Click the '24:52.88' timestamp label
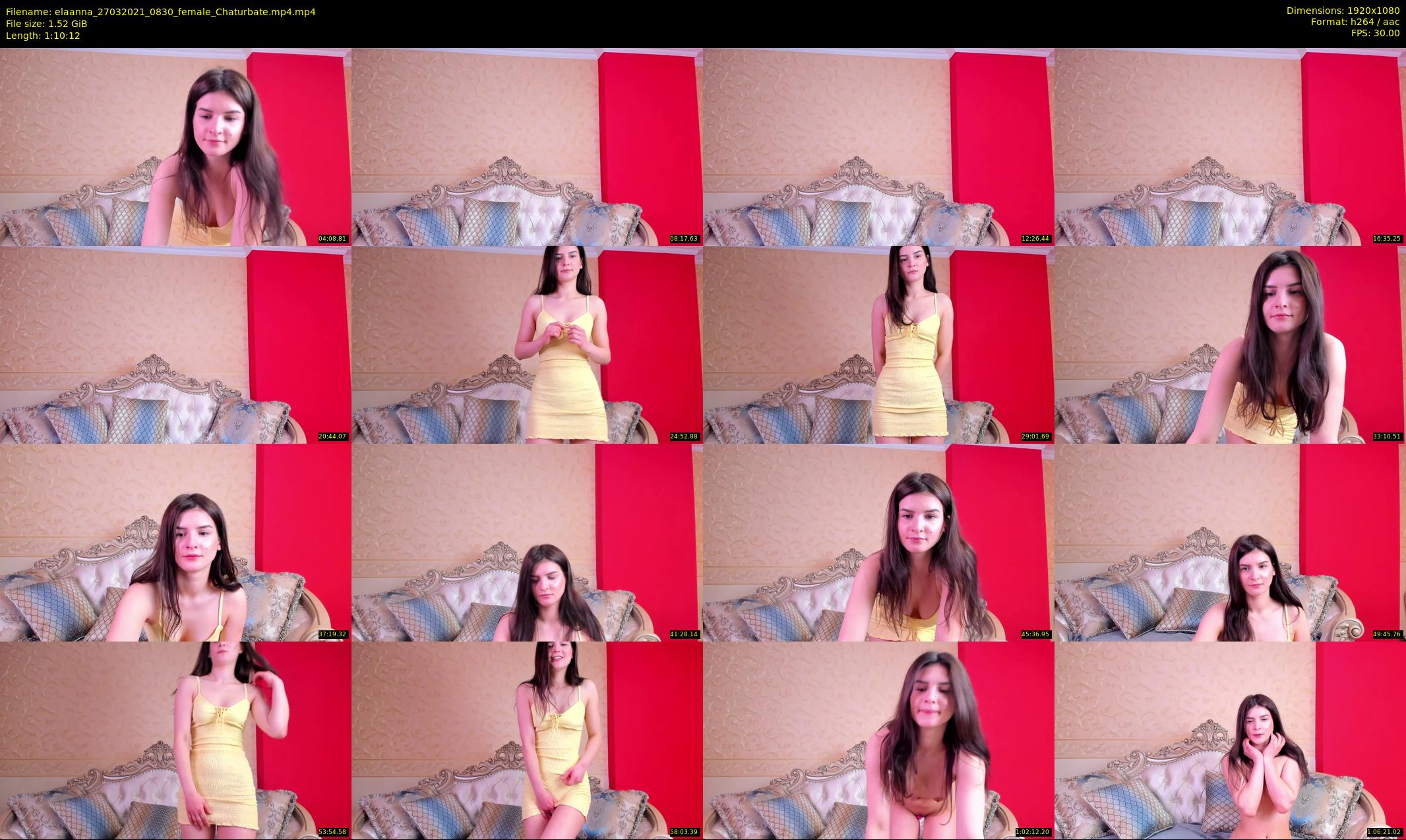 coord(684,436)
